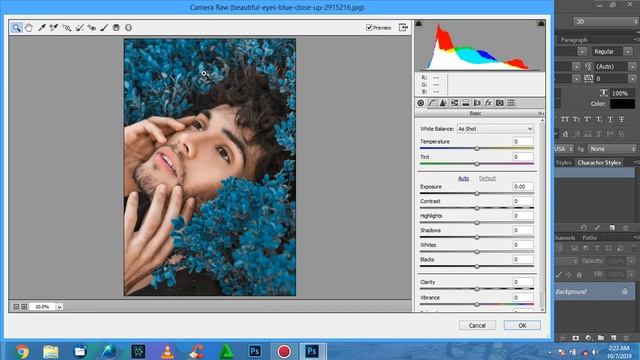Open the anti-aliasing None dropdown
Image resolution: width=640 pixels, height=360 pixels.
click(x=612, y=149)
